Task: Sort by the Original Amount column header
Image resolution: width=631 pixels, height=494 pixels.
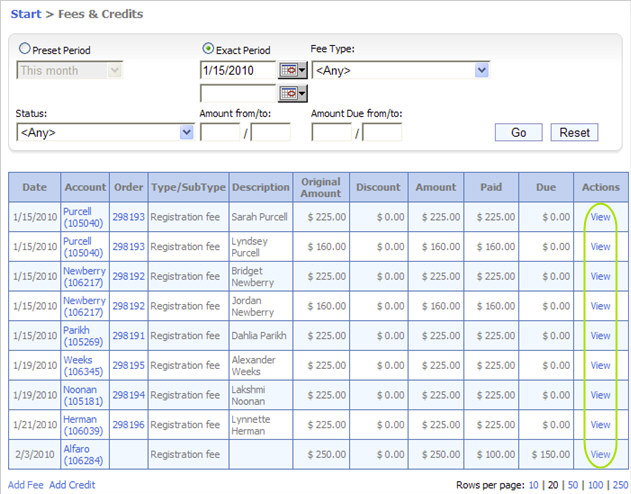Action: point(321,187)
